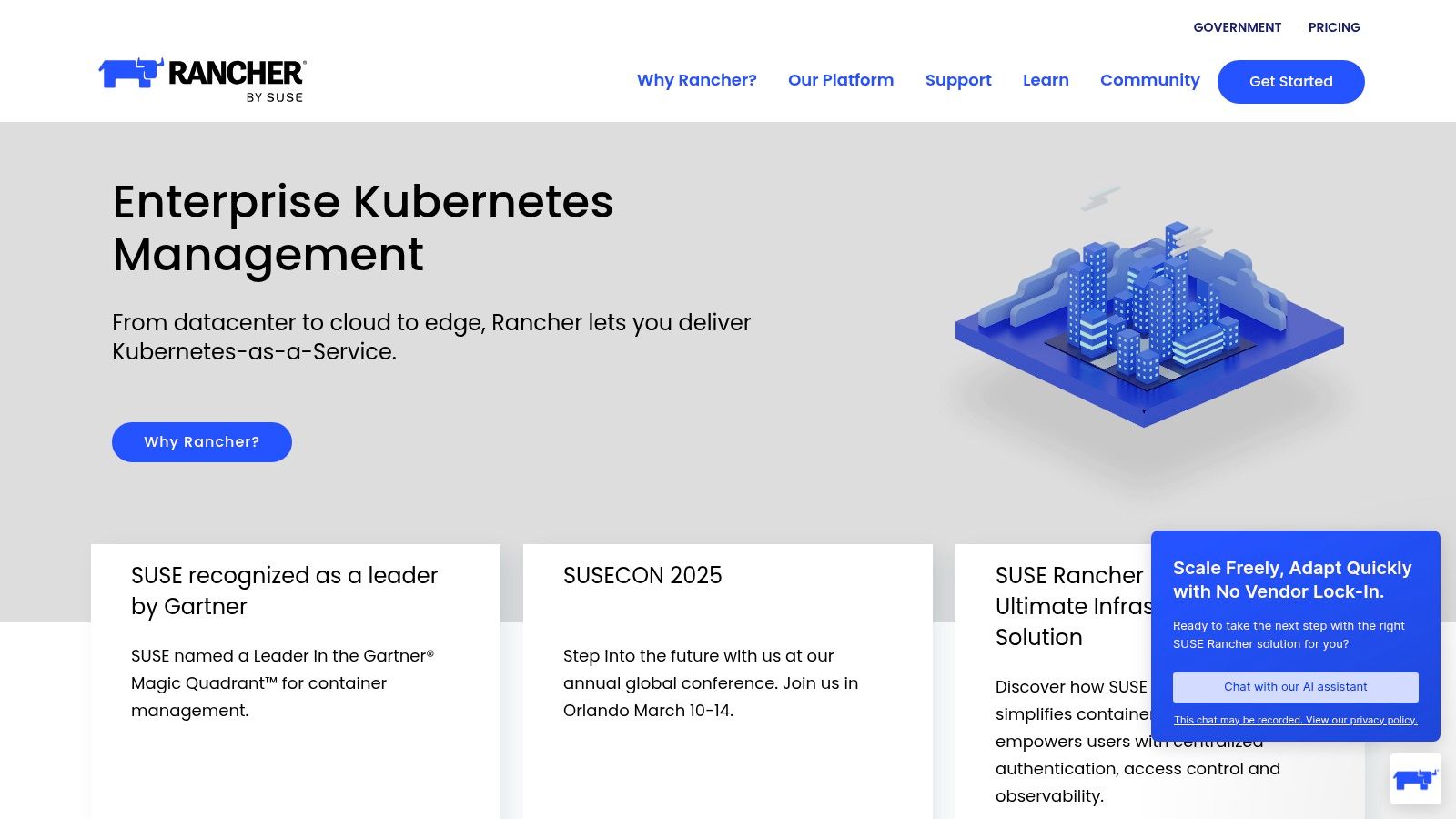Click the Rancher by SUSE logo
This screenshot has height=819, width=1456.
pos(202,80)
